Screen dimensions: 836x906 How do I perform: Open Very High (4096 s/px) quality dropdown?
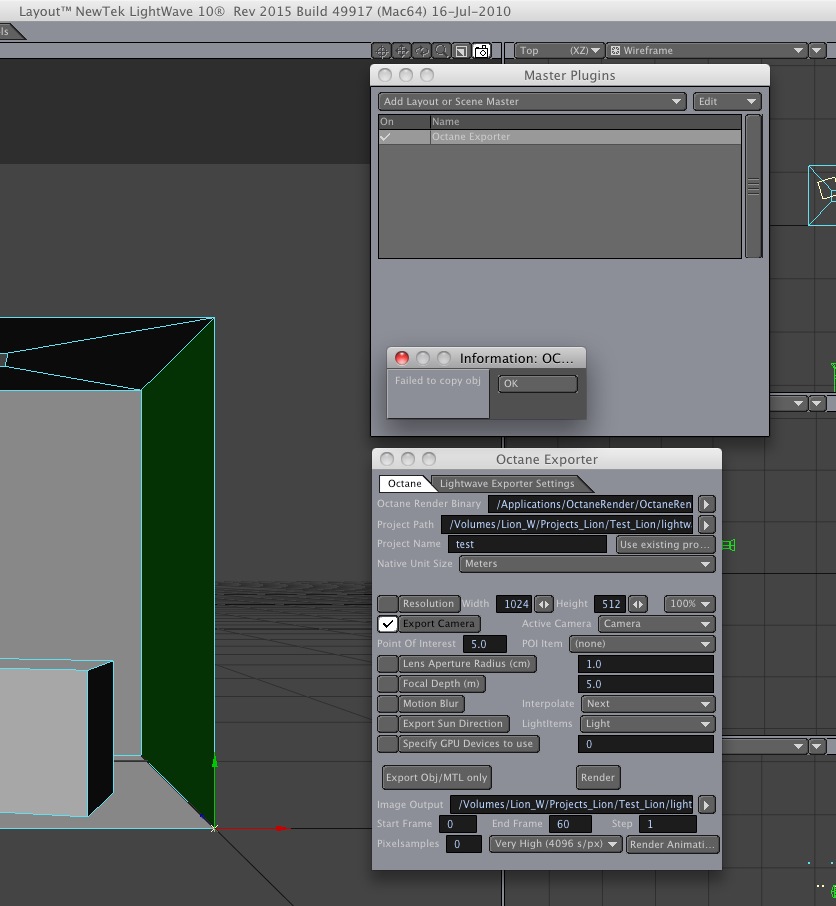point(556,844)
